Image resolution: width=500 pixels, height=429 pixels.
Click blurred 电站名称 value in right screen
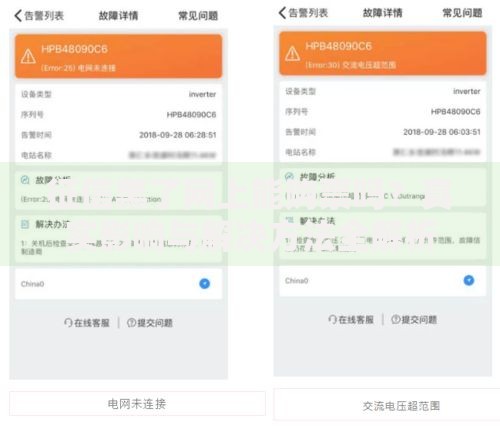point(437,152)
